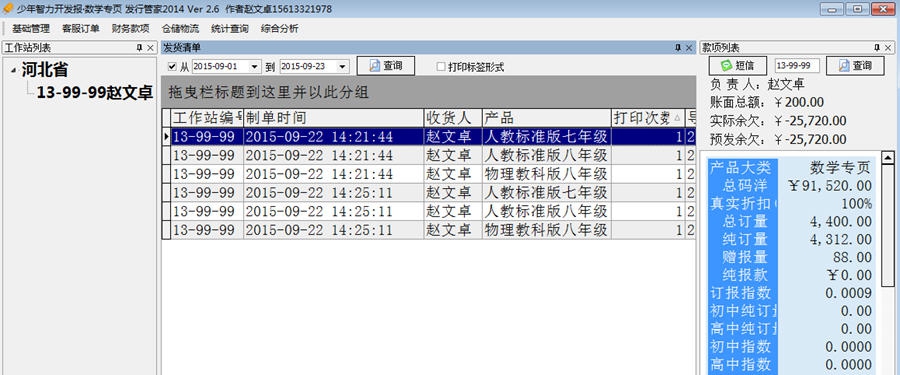Select row 物理教科版八年级 at 14:25:11
Image resolution: width=900 pixels, height=375 pixels.
tap(429, 230)
